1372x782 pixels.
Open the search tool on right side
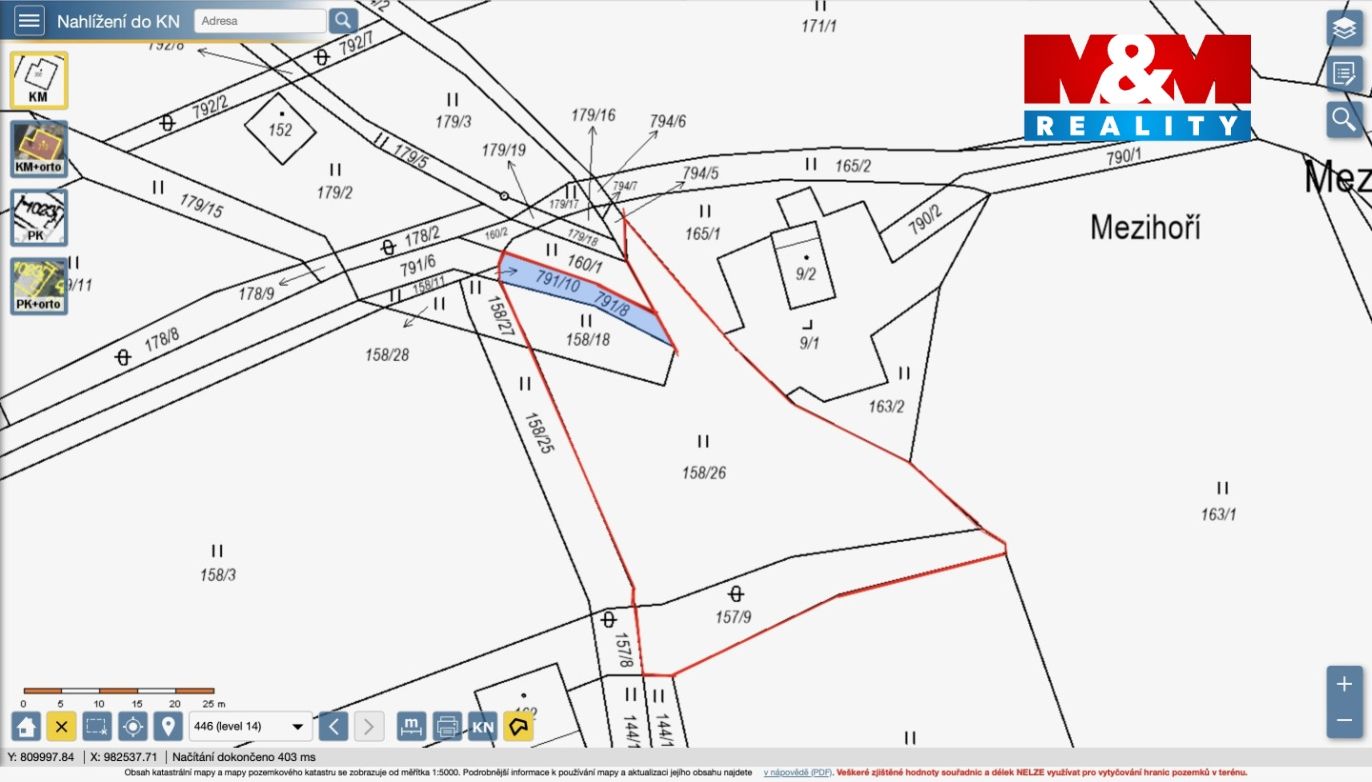point(1344,120)
